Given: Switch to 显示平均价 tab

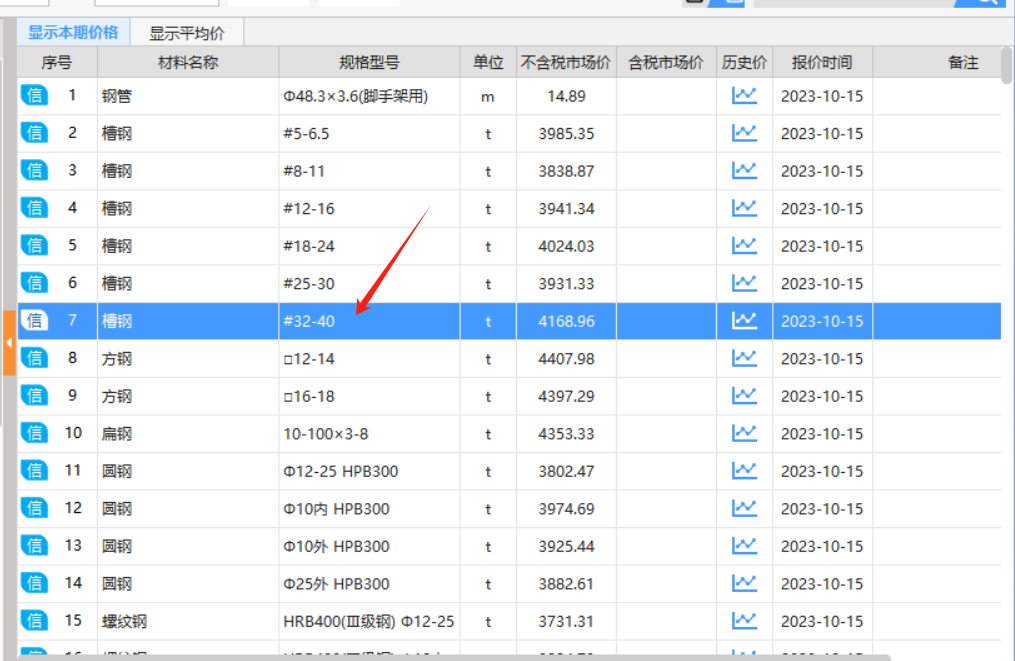Looking at the screenshot, I should [x=187, y=33].
